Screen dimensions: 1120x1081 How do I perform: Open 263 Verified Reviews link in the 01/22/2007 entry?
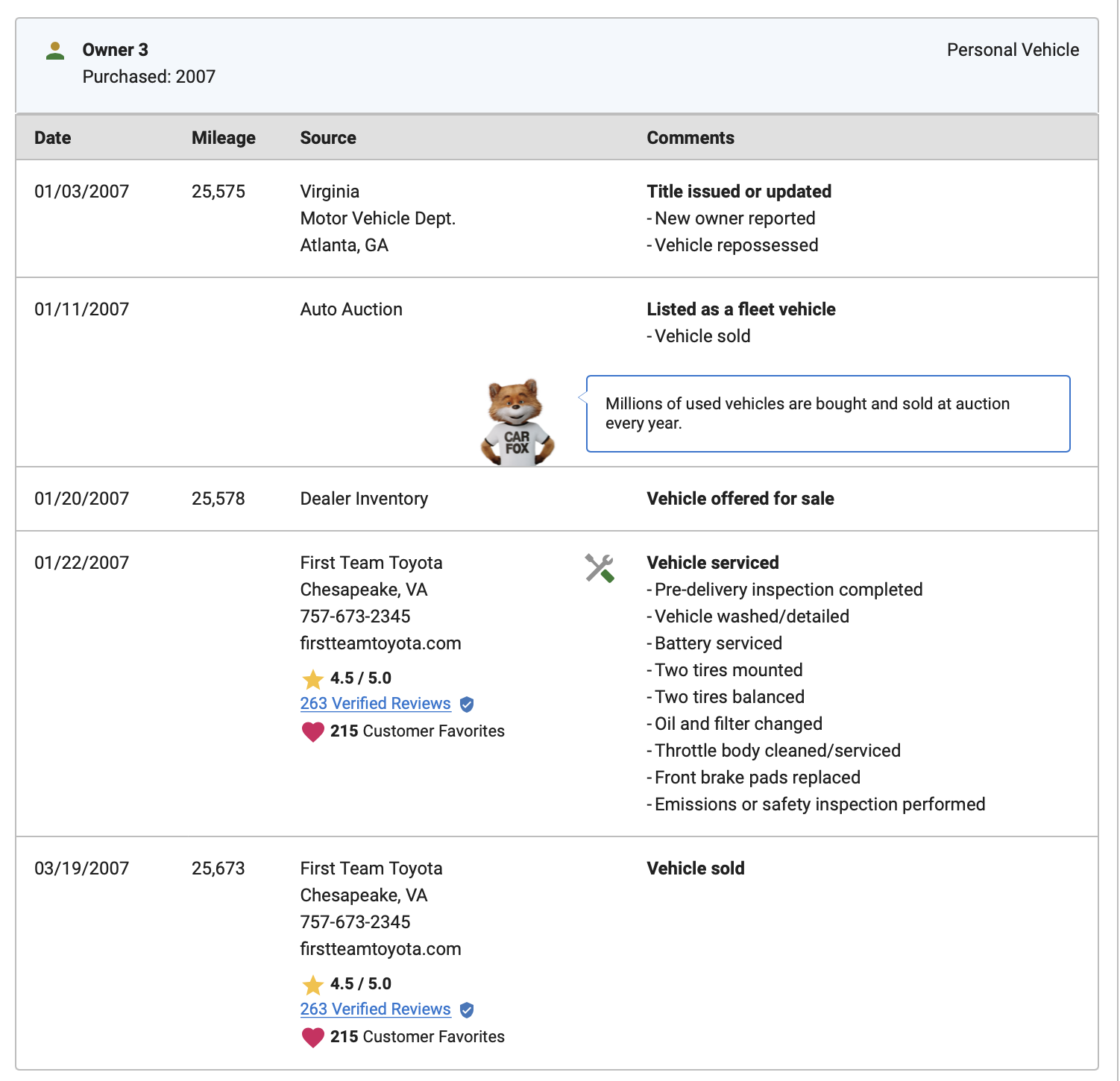pos(375,704)
